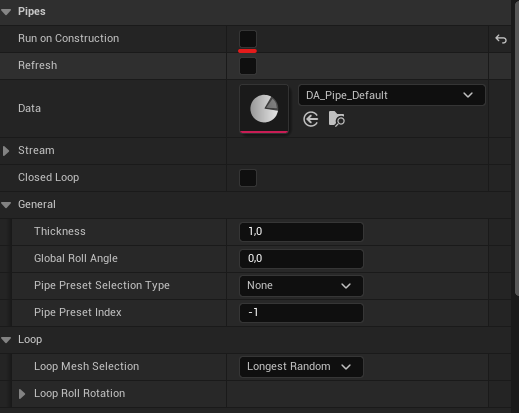Select the Data property label

[29, 108]
